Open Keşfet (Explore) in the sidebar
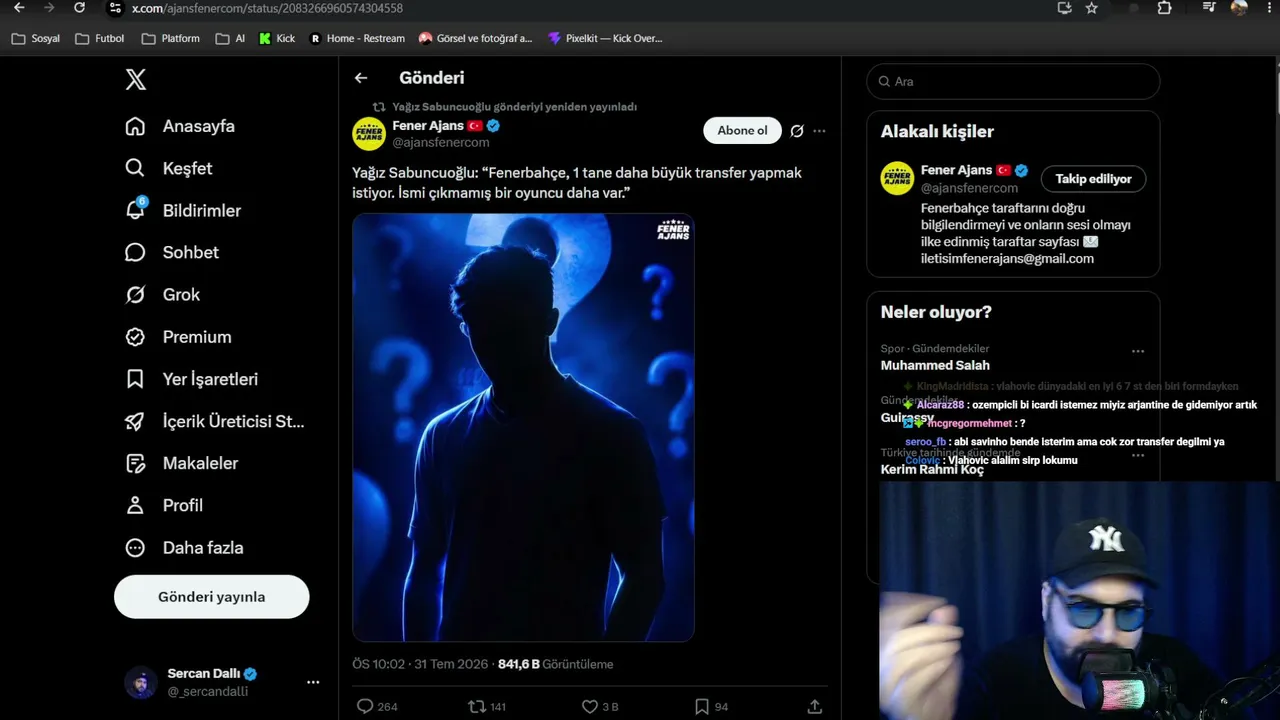 pyautogui.click(x=168, y=168)
